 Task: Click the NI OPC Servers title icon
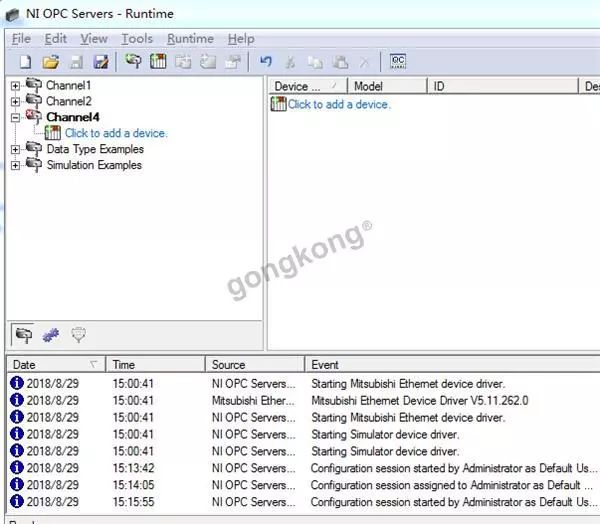[12, 15]
